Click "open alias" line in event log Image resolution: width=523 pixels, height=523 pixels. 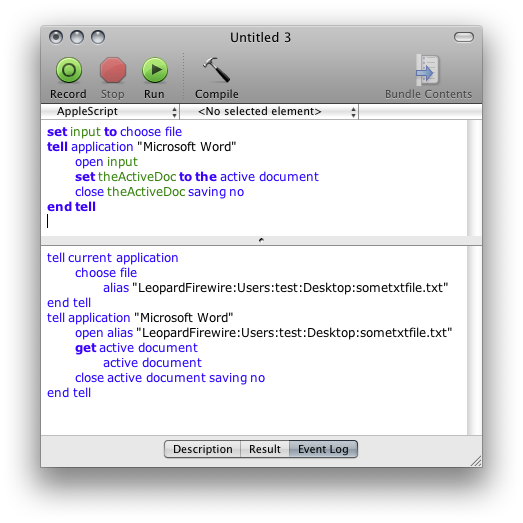click(x=264, y=333)
